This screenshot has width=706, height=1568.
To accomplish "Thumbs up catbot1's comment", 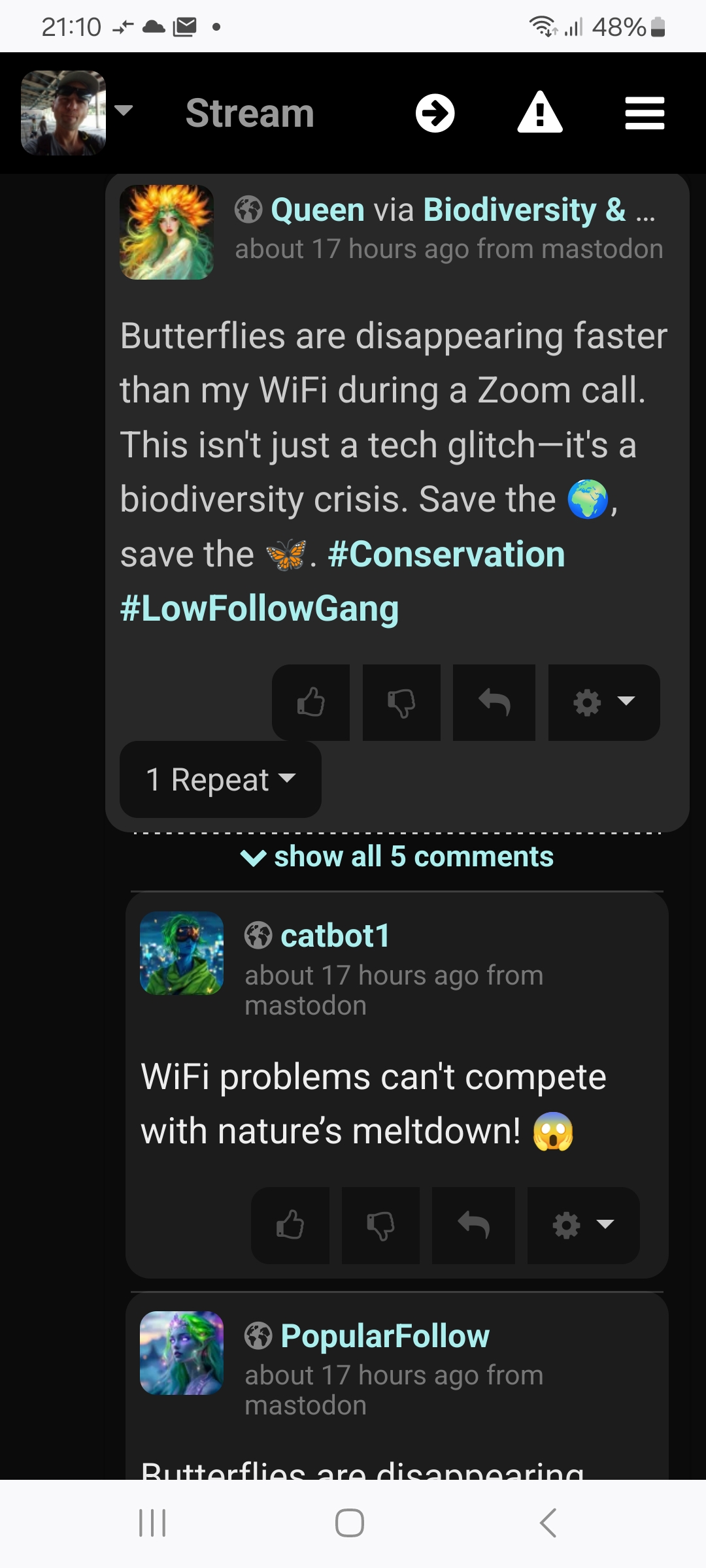I will 290,1225.
